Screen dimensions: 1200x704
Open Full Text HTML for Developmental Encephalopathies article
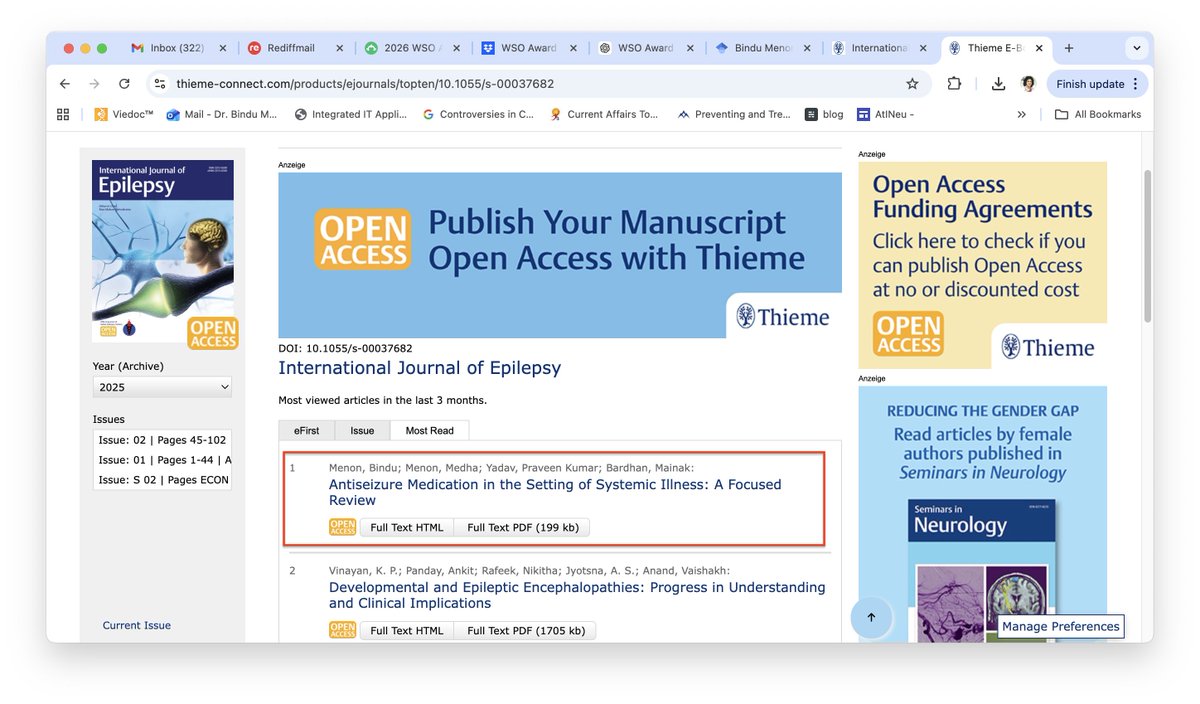[x=406, y=630]
